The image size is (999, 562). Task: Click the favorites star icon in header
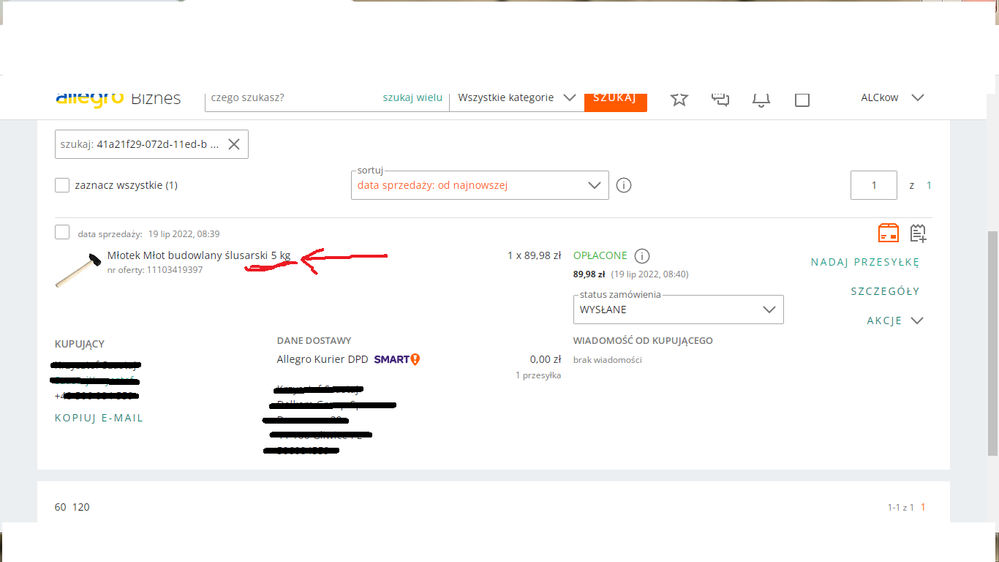tap(679, 98)
